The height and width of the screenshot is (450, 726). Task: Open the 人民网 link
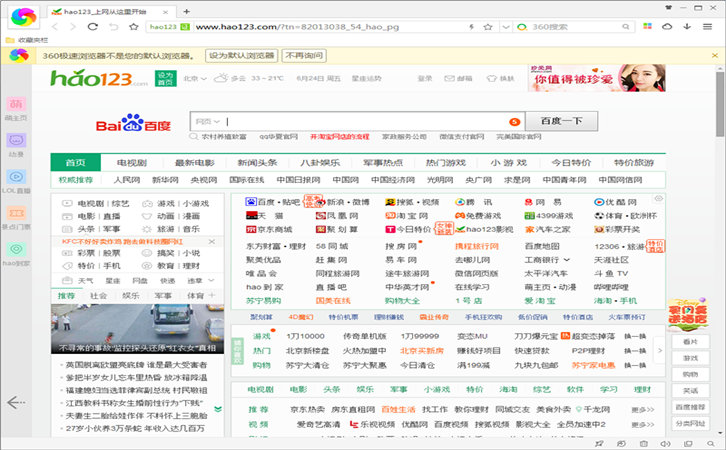126,180
